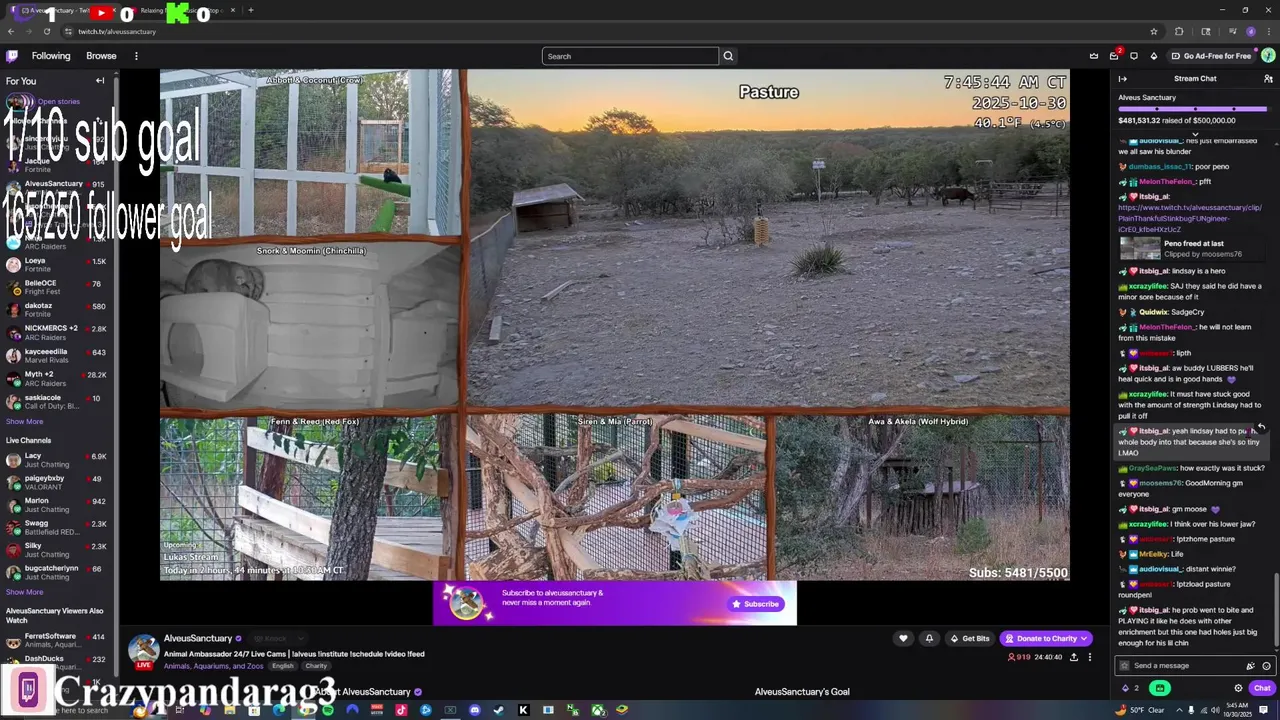Open dakotaz channel in sidebar
Viewport: 1280px width, 720px height.
pyautogui.click(x=58, y=310)
